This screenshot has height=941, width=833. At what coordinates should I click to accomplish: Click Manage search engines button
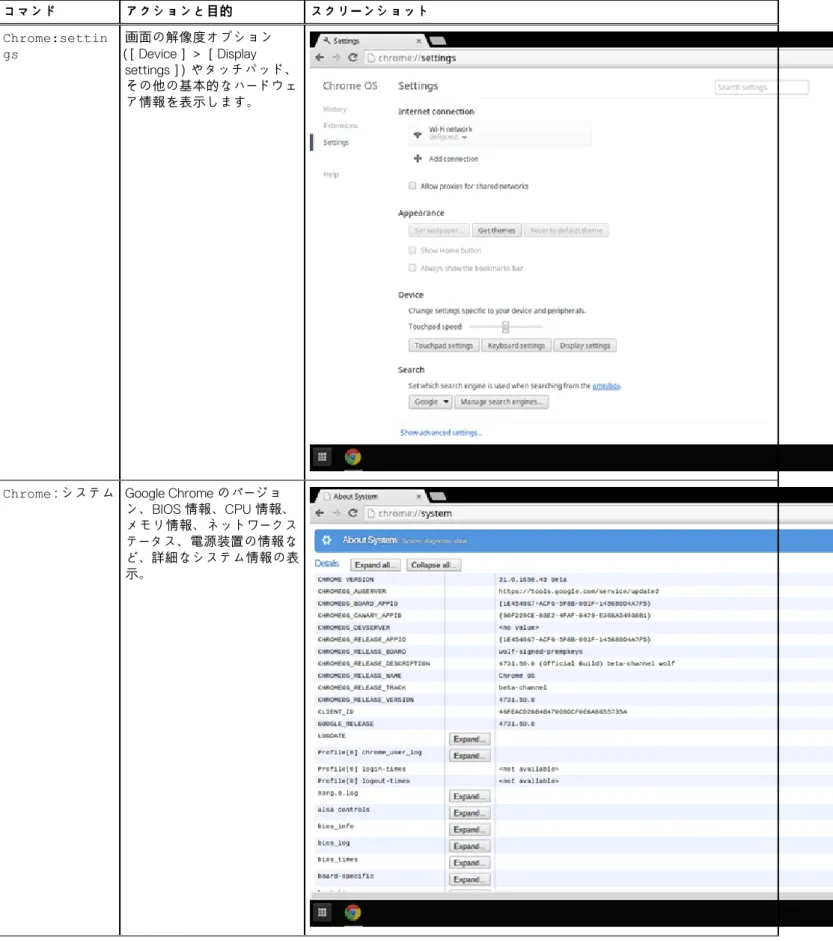tap(501, 402)
